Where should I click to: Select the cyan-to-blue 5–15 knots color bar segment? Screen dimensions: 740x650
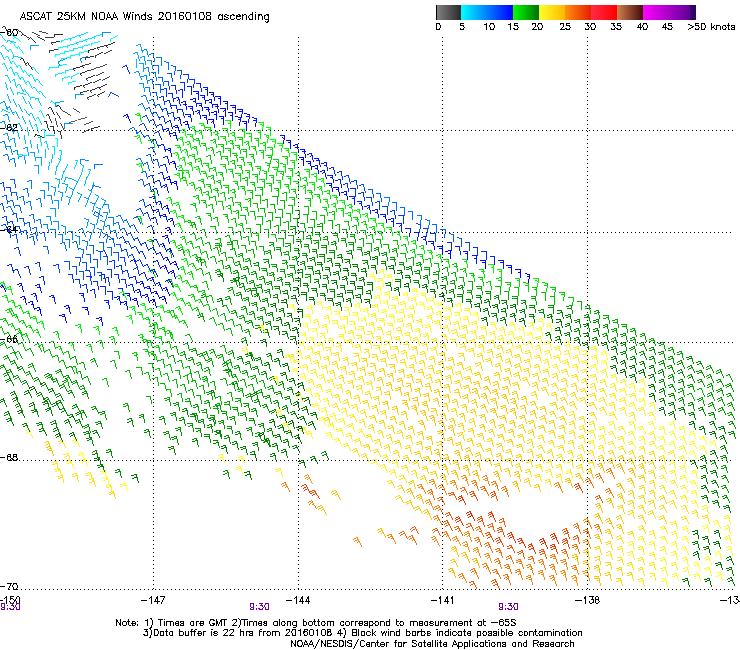(487, 12)
